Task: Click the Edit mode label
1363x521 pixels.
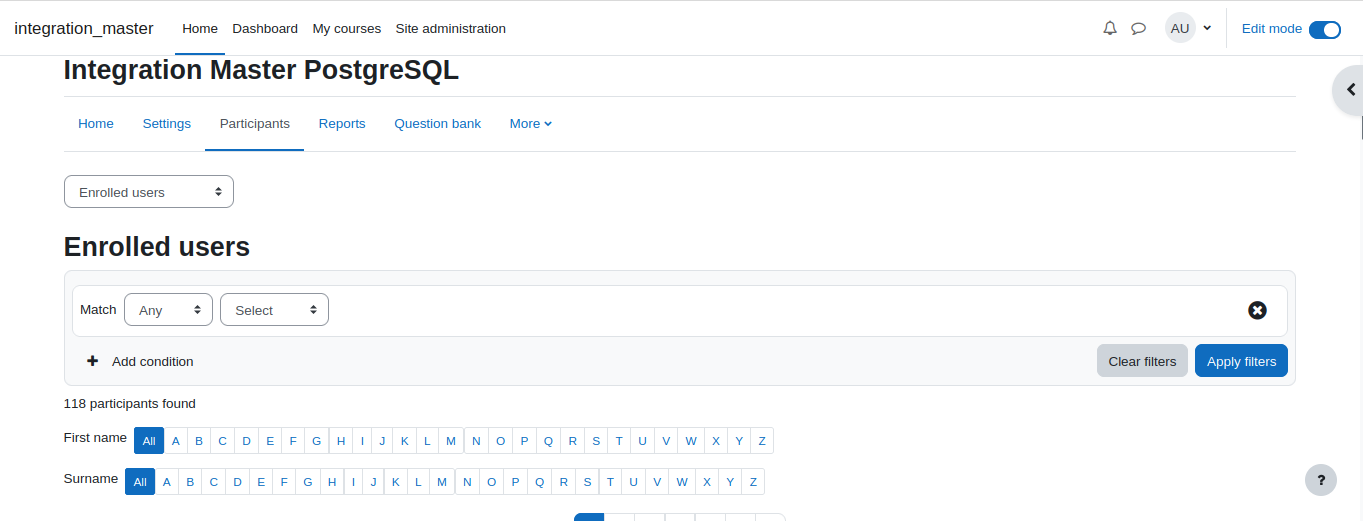Action: click(1272, 29)
